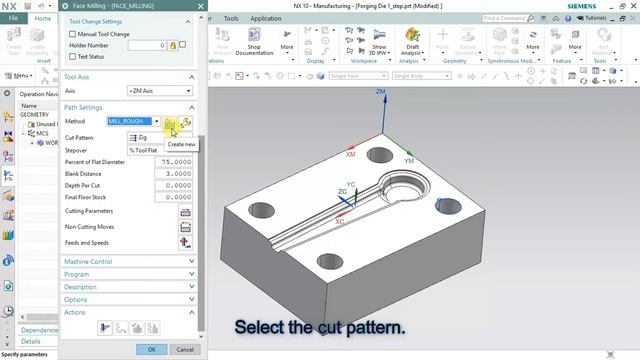This screenshot has width=640, height=360.
Task: Click Holder Number lock icon
Action: (x=173, y=46)
